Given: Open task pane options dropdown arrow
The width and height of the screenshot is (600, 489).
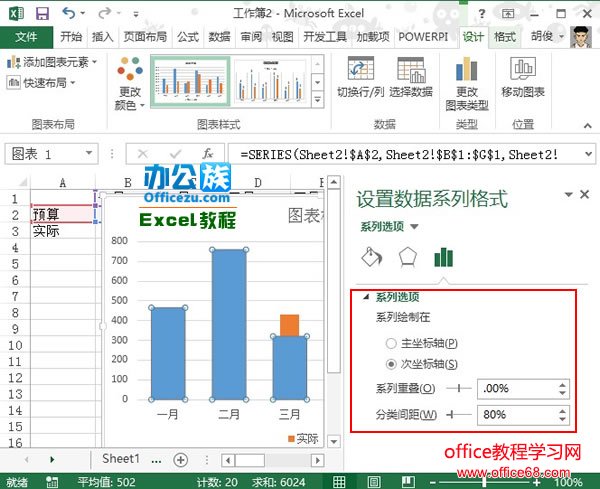Looking at the screenshot, I should (569, 195).
